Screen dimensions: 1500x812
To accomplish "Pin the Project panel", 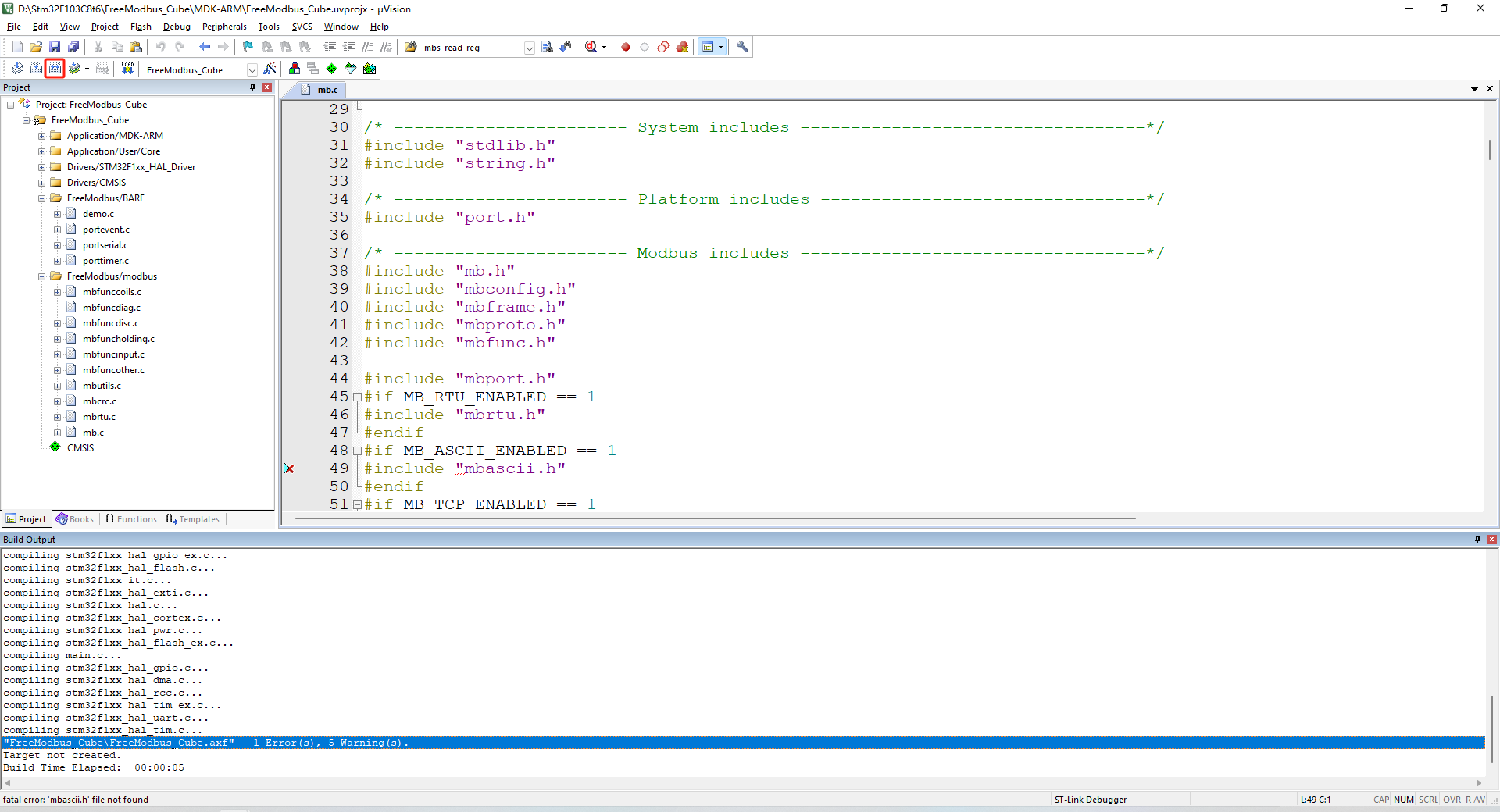I will coord(252,87).
